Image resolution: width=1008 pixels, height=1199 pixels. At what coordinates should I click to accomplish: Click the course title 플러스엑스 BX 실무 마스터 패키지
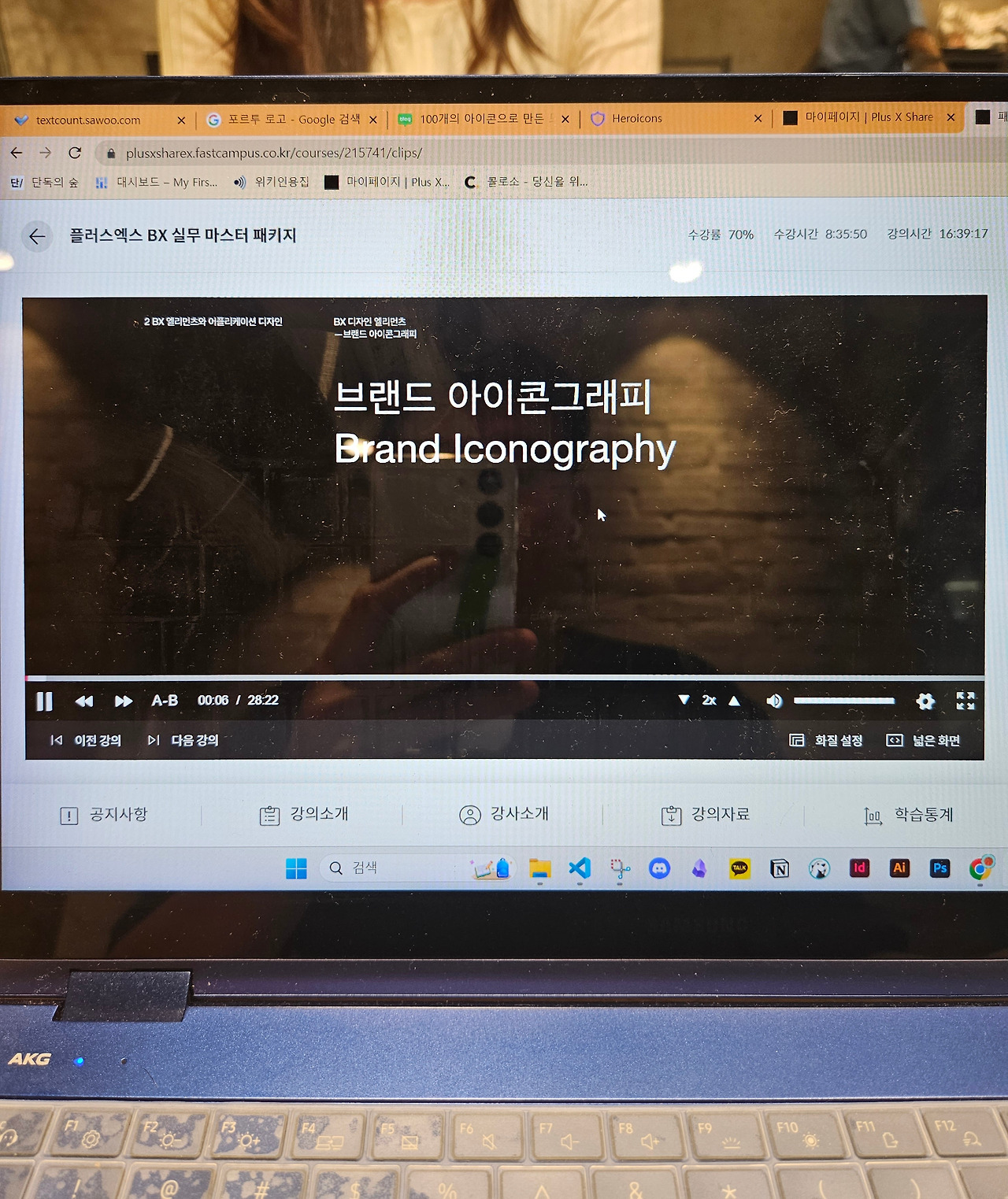[x=183, y=235]
